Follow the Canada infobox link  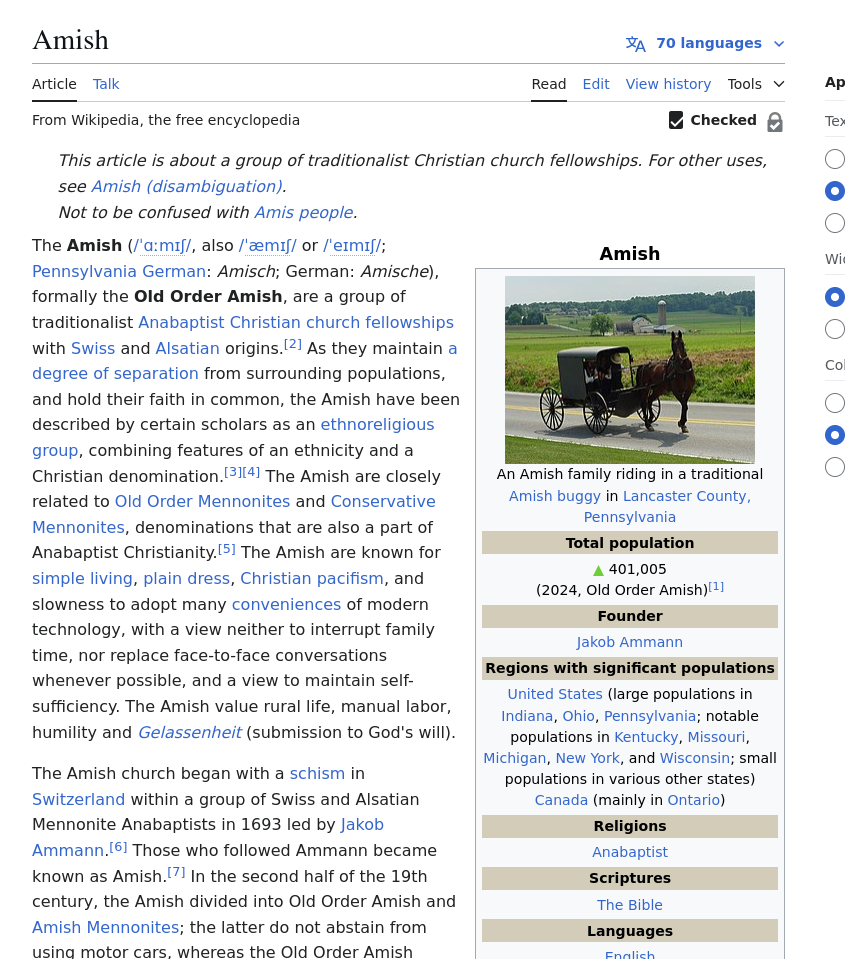(561, 800)
